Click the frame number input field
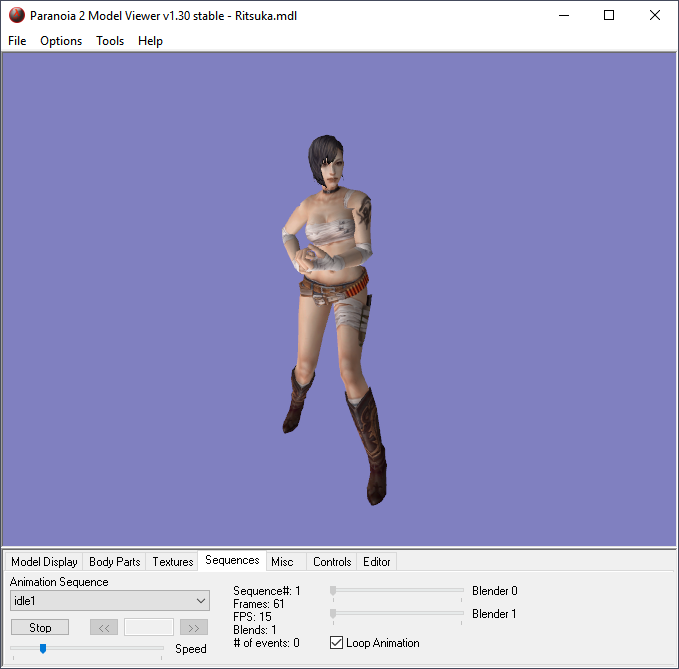679x669 pixels. 149,627
